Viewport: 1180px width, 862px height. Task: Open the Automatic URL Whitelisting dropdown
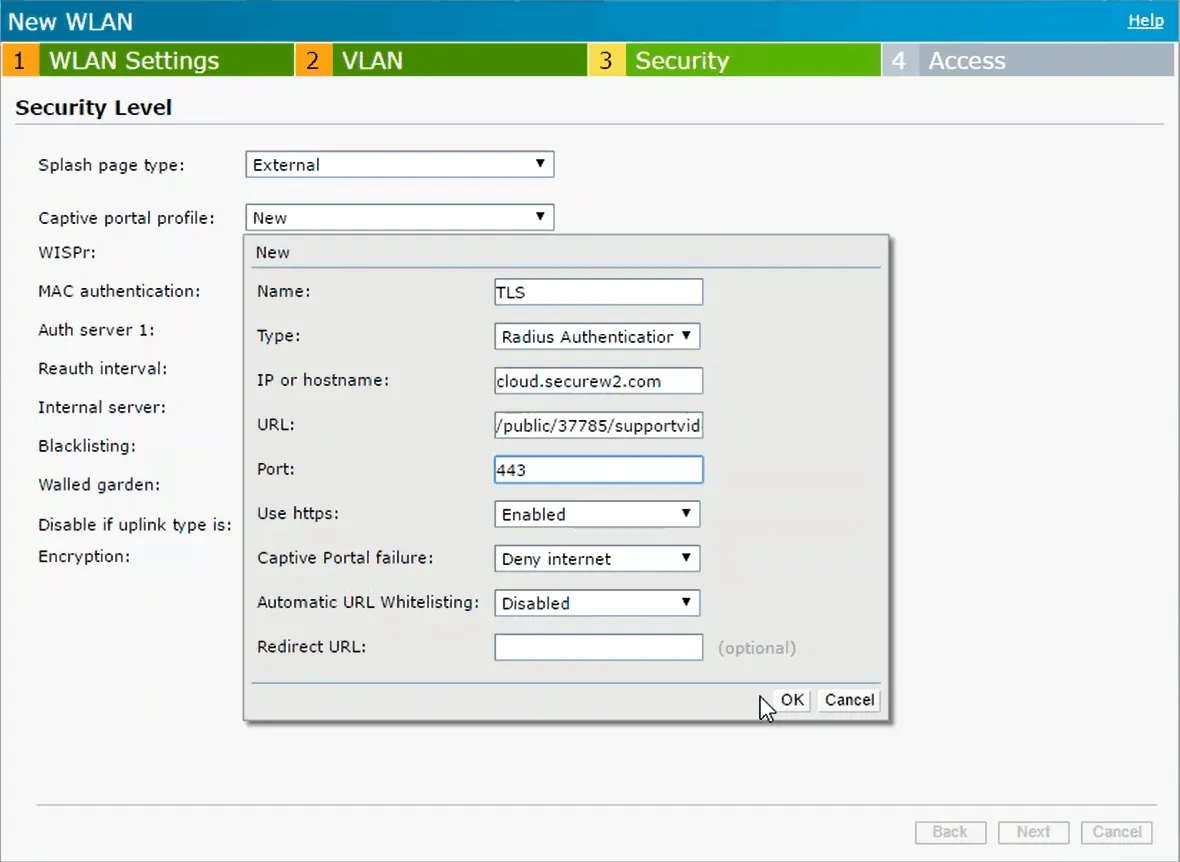[x=597, y=603]
